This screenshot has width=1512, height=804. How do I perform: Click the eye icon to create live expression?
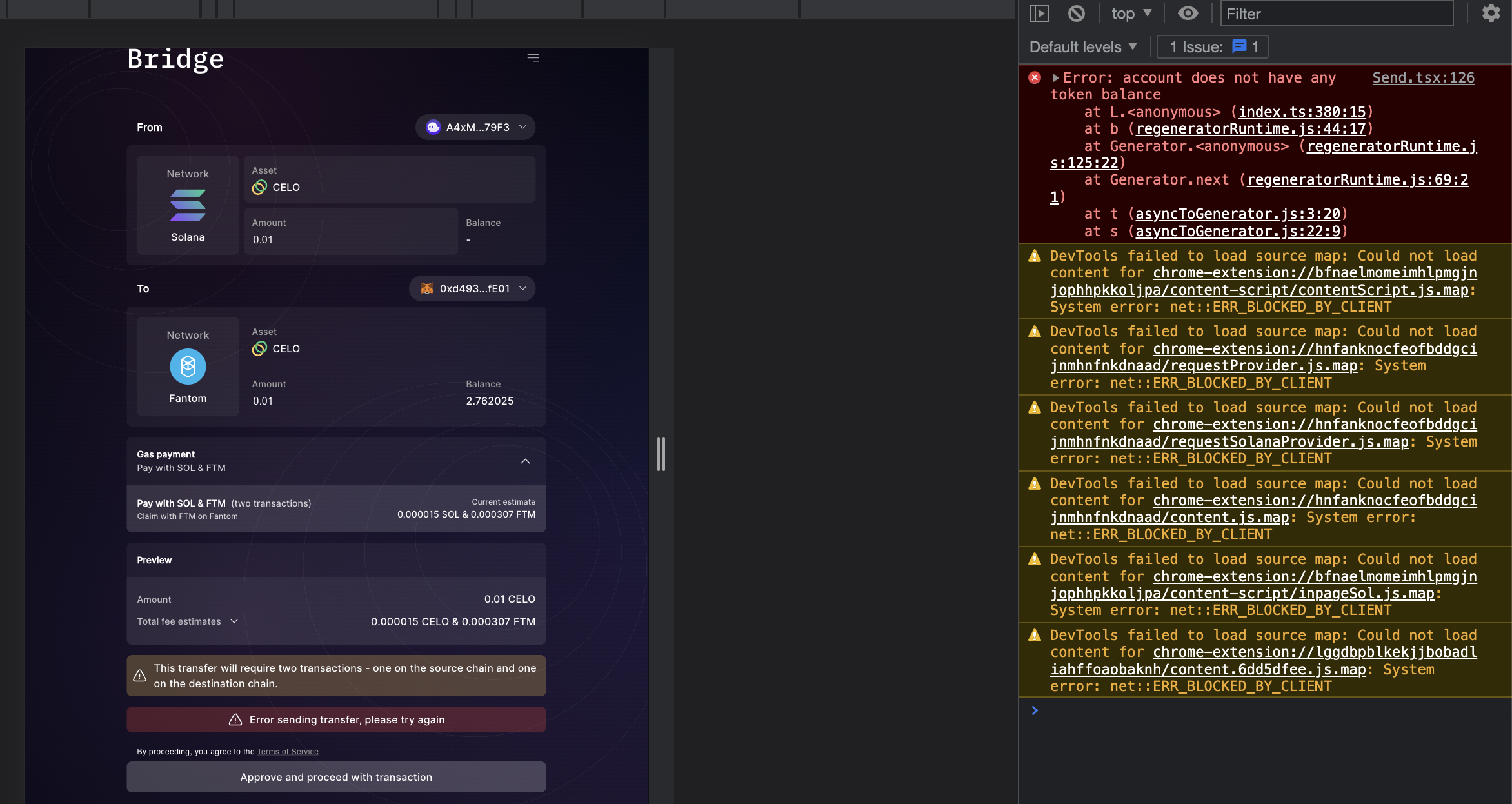(x=1188, y=13)
